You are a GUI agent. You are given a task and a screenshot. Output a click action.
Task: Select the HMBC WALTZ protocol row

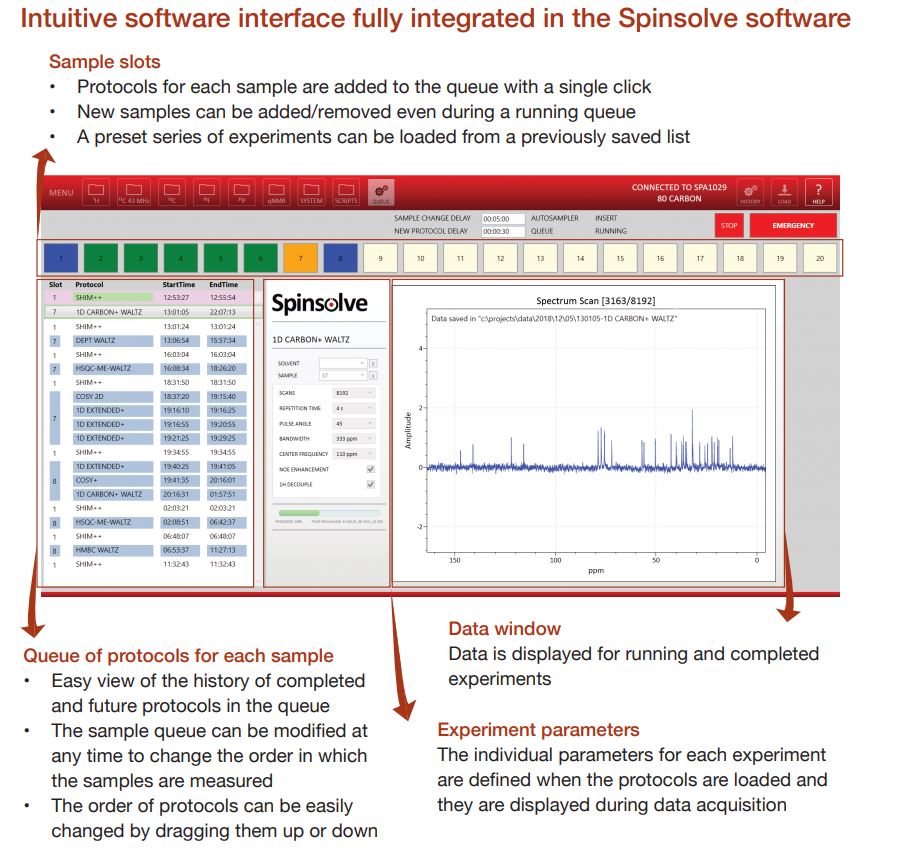pyautogui.click(x=148, y=550)
